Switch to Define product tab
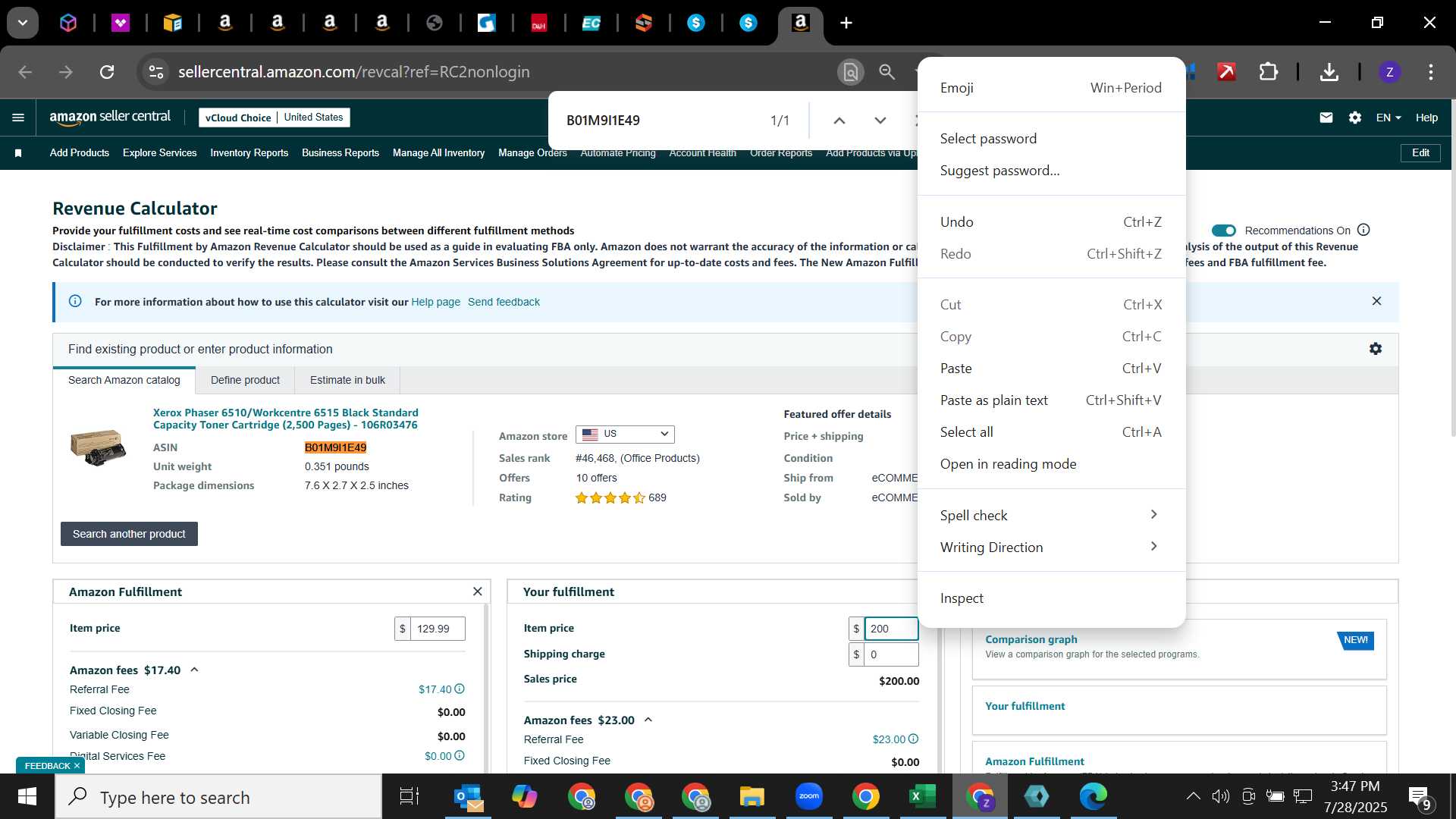The width and height of the screenshot is (1456, 819). 245,380
